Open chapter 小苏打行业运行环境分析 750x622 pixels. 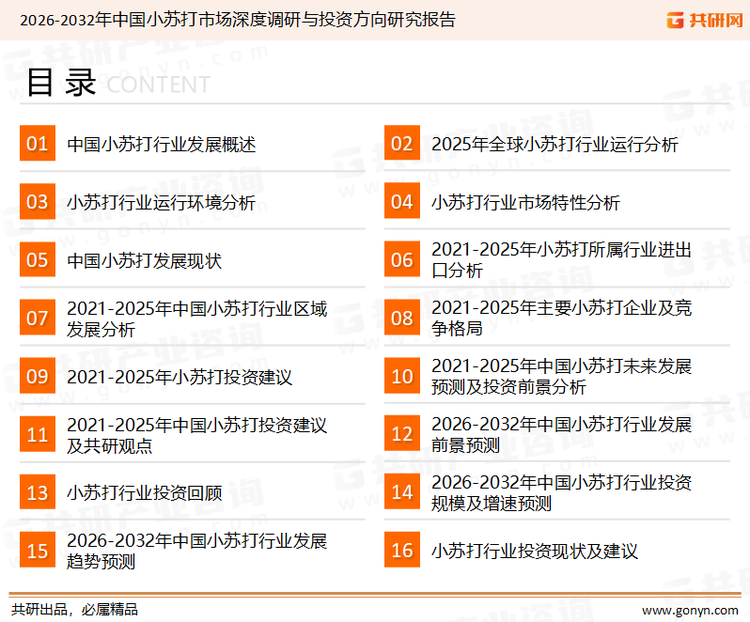(161, 202)
